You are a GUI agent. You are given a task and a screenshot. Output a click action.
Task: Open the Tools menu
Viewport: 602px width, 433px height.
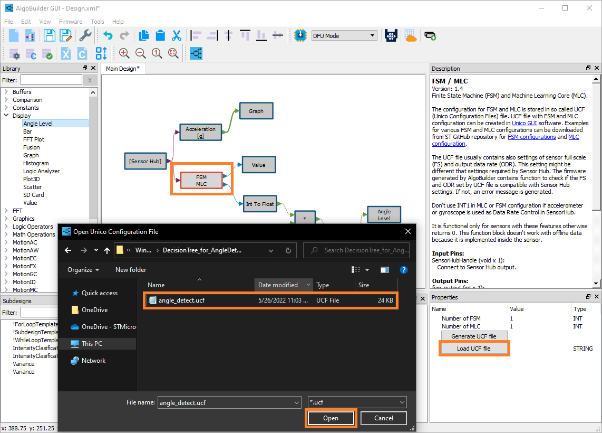96,20
